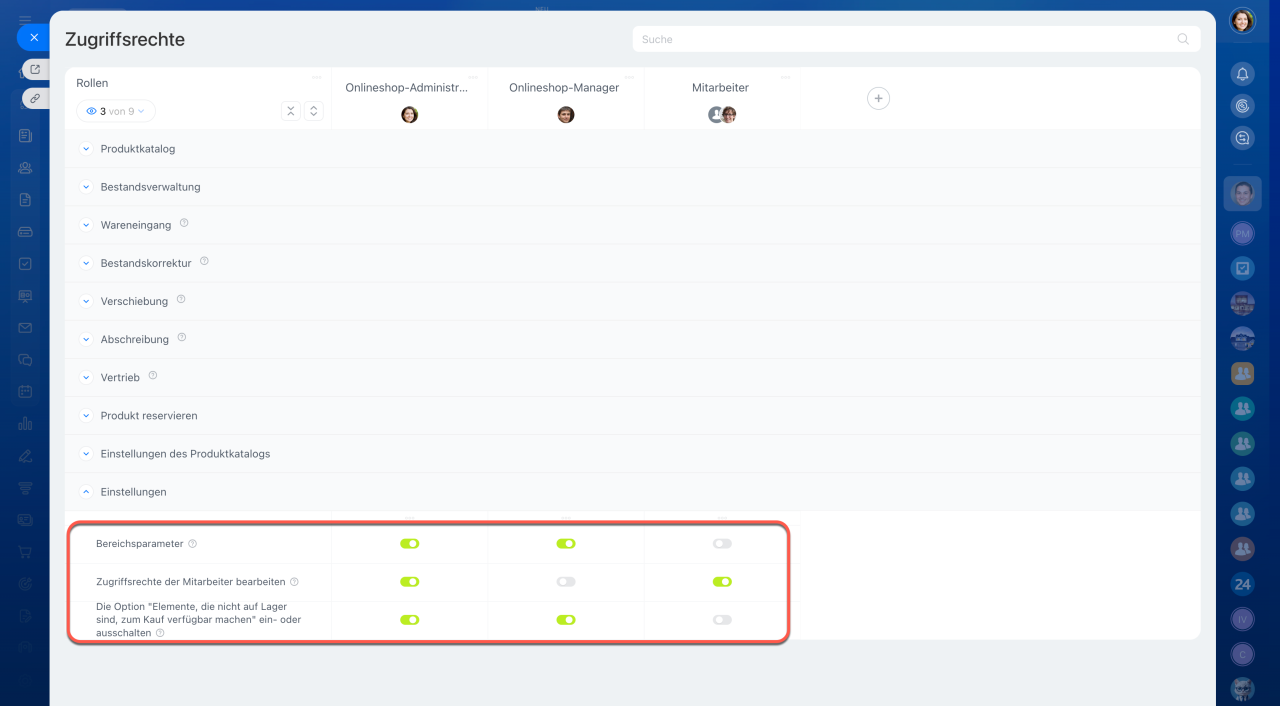
Task: Open Onlineshop-Manager column menu dots
Action: (x=628, y=77)
